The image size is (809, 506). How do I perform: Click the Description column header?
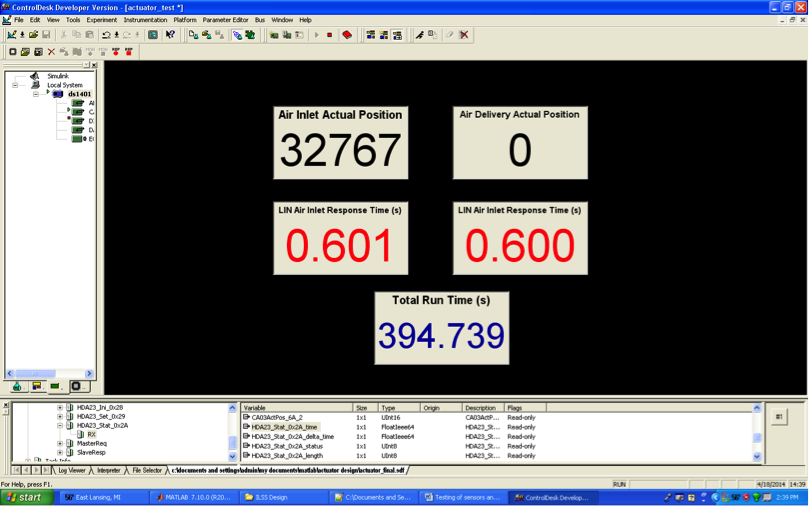coord(483,407)
